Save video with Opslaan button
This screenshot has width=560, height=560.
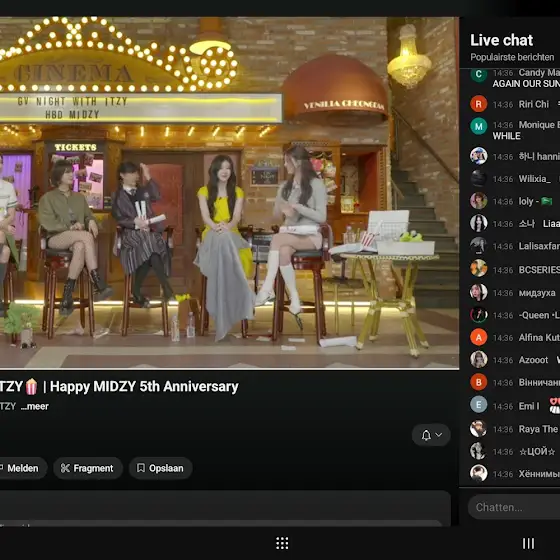coord(161,468)
